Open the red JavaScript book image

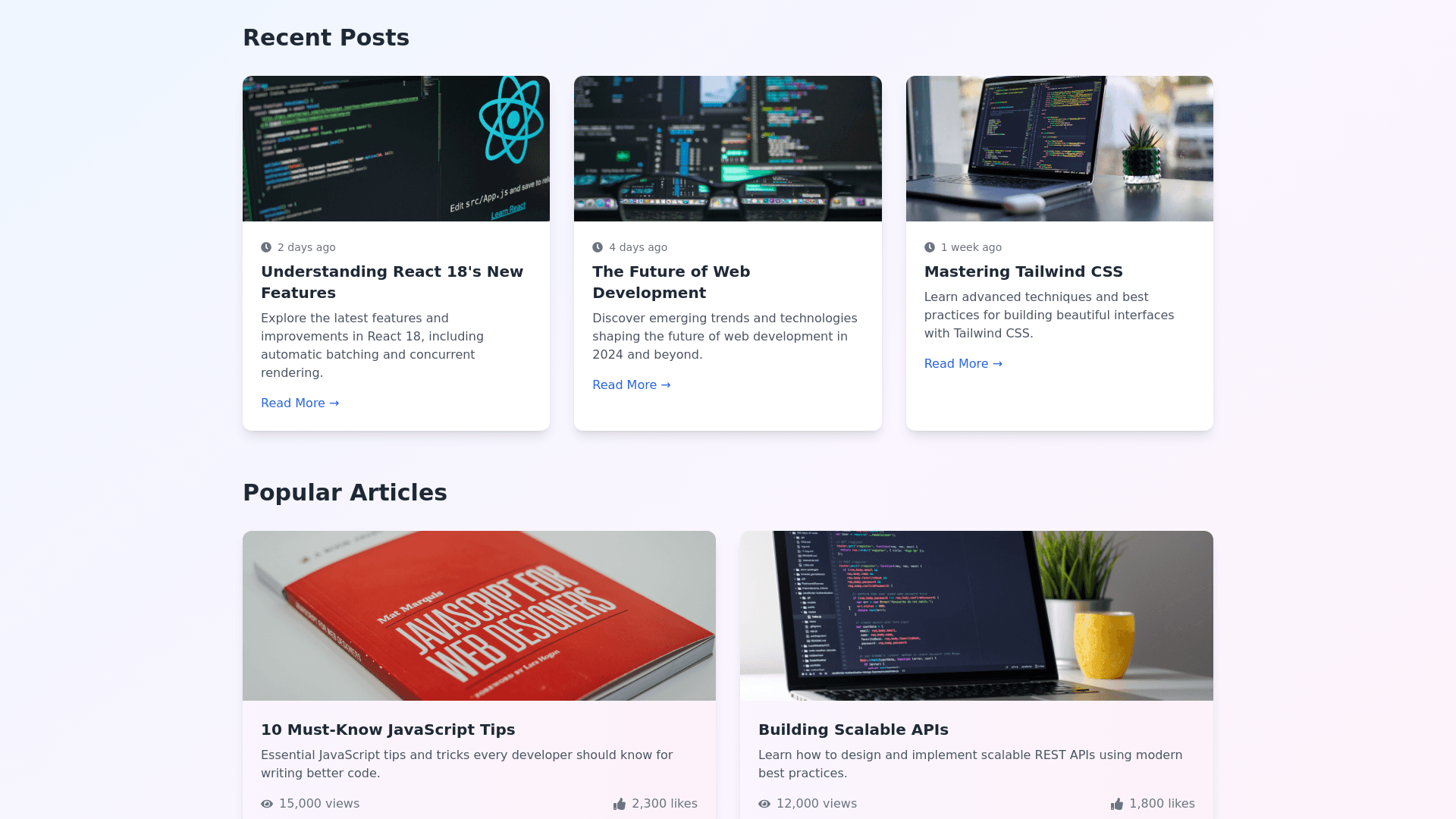click(479, 616)
